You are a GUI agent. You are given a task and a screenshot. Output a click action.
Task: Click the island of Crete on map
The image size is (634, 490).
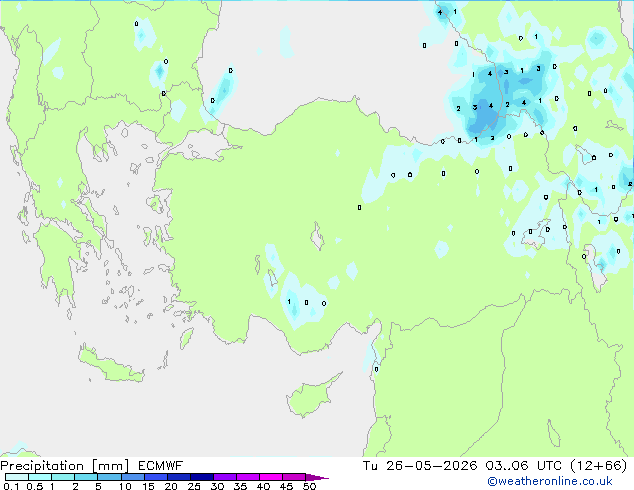click(111, 365)
